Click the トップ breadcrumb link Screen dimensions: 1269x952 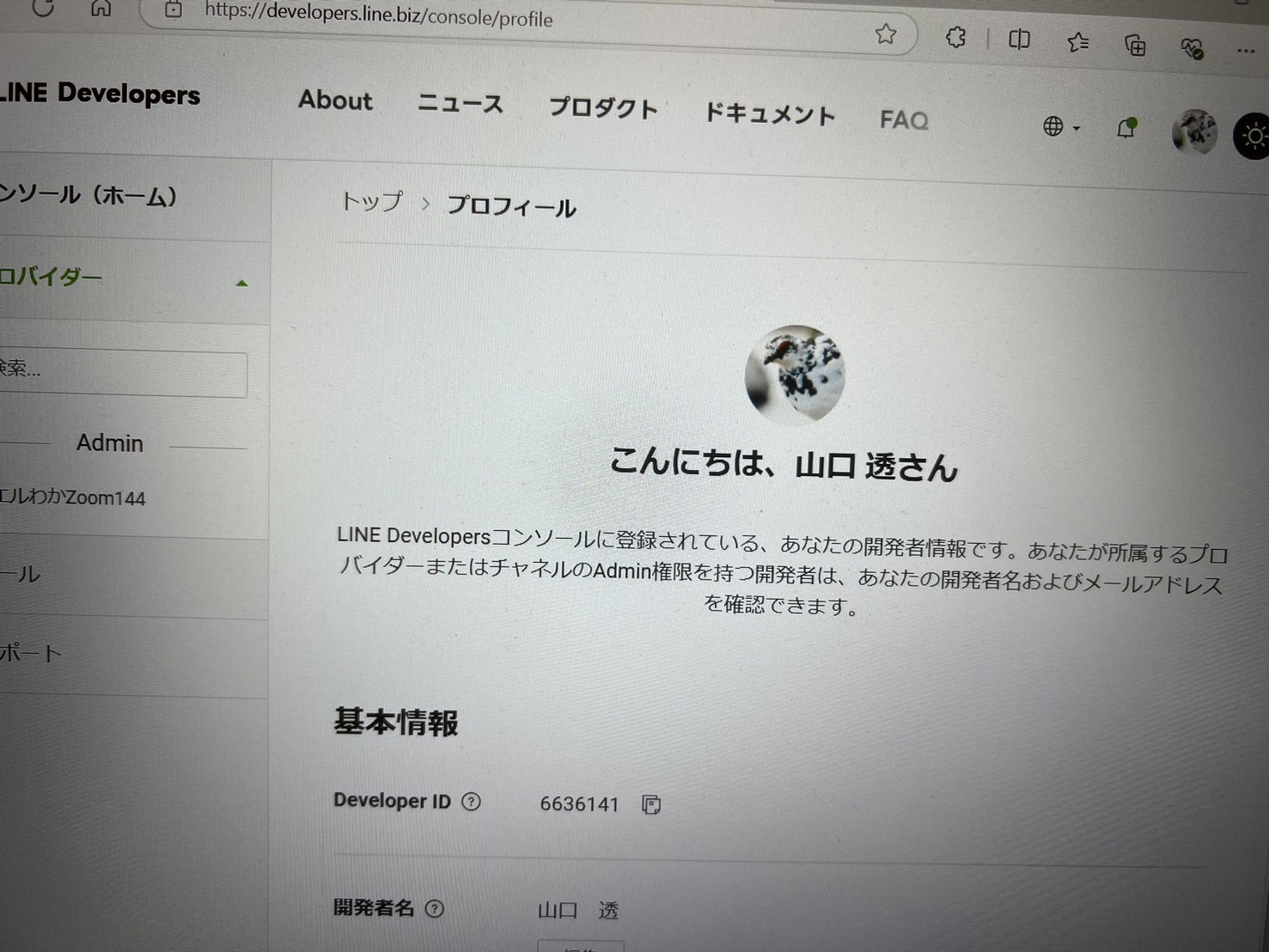372,202
